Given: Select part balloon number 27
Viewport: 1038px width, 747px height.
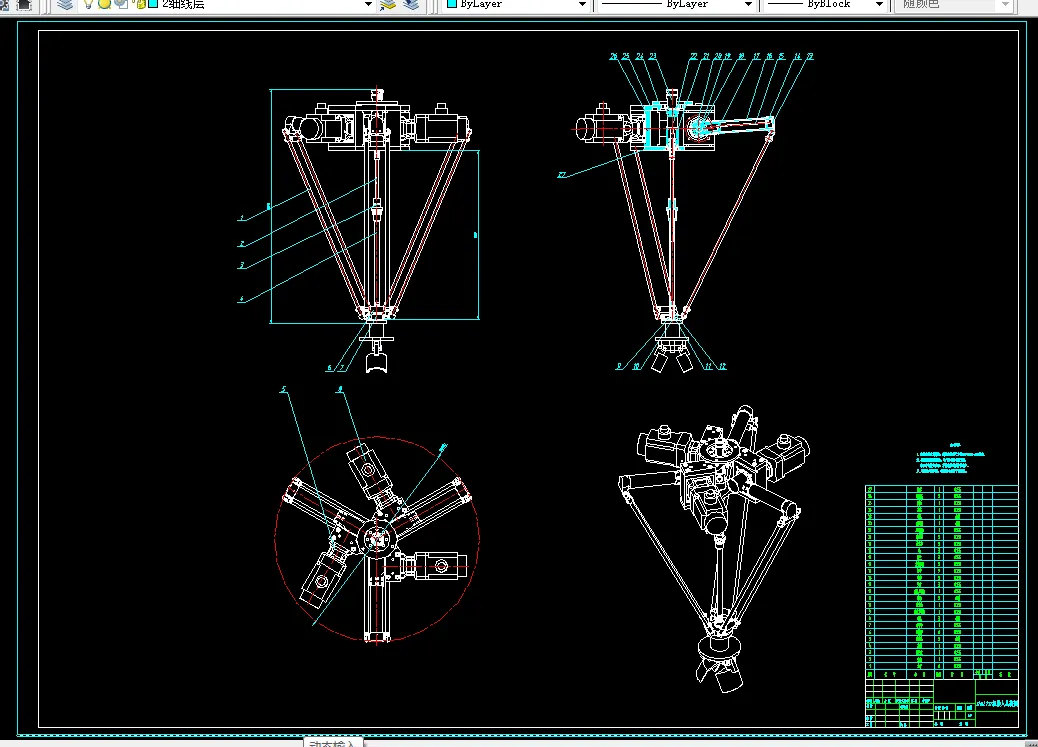Looking at the screenshot, I should [561, 175].
